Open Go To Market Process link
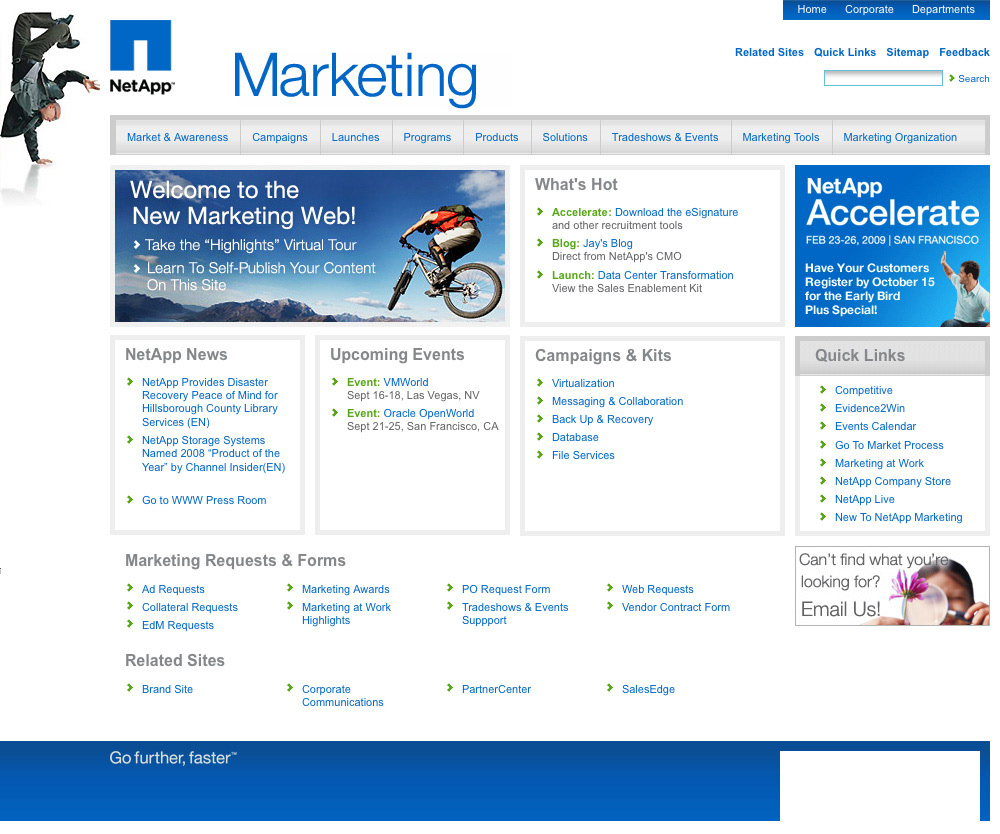1000x834 pixels. point(888,446)
